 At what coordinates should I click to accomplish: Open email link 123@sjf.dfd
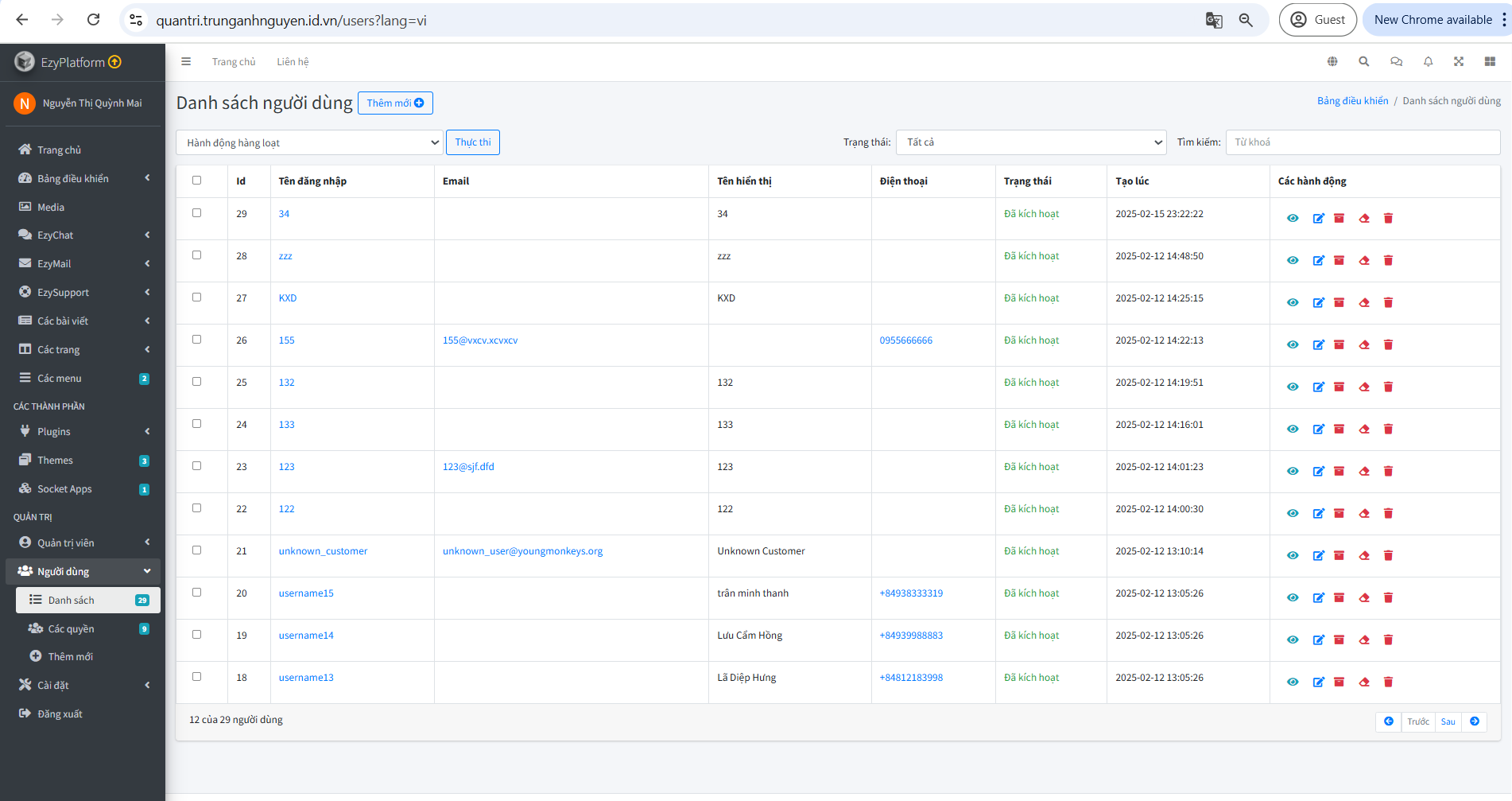468,466
